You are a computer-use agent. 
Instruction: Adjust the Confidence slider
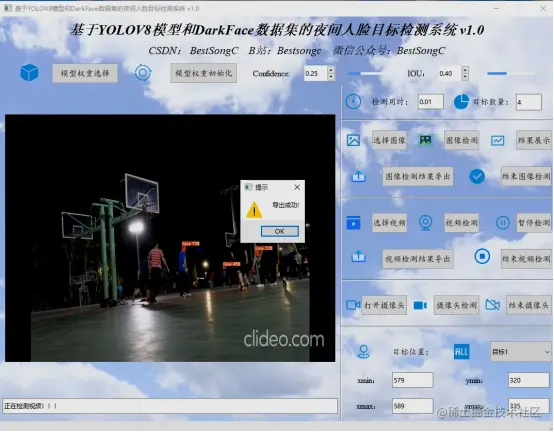[x=365, y=73]
